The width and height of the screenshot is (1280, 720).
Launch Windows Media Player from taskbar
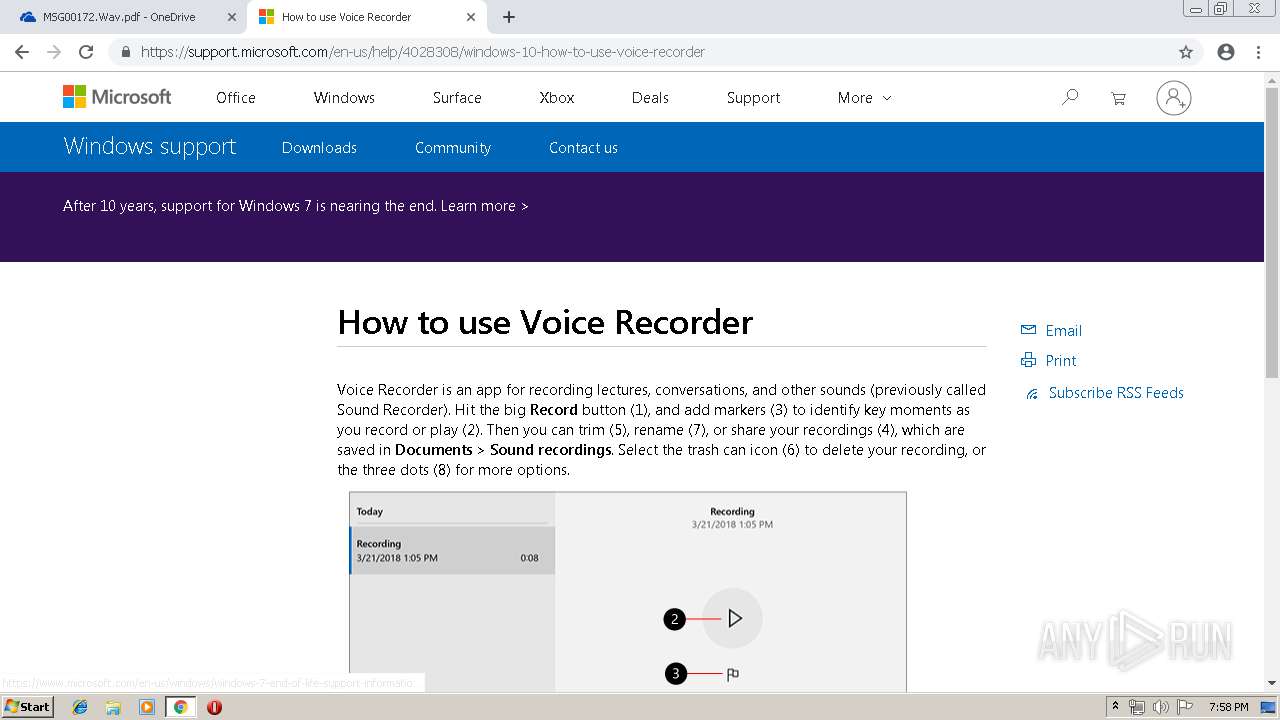[x=147, y=707]
